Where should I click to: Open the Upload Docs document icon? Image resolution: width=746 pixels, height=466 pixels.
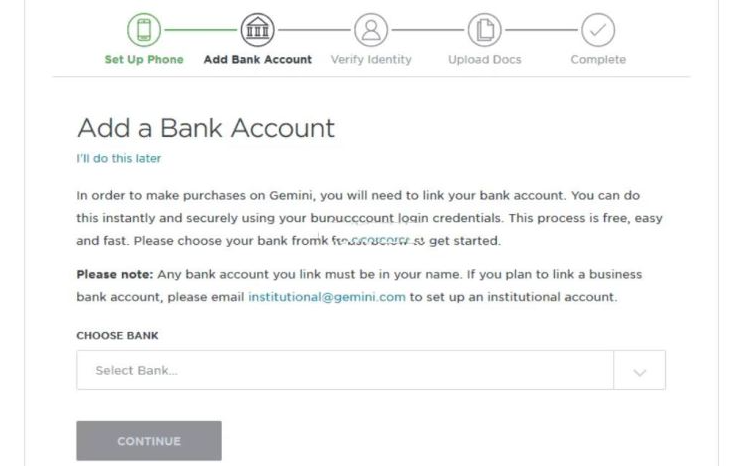tap(484, 30)
